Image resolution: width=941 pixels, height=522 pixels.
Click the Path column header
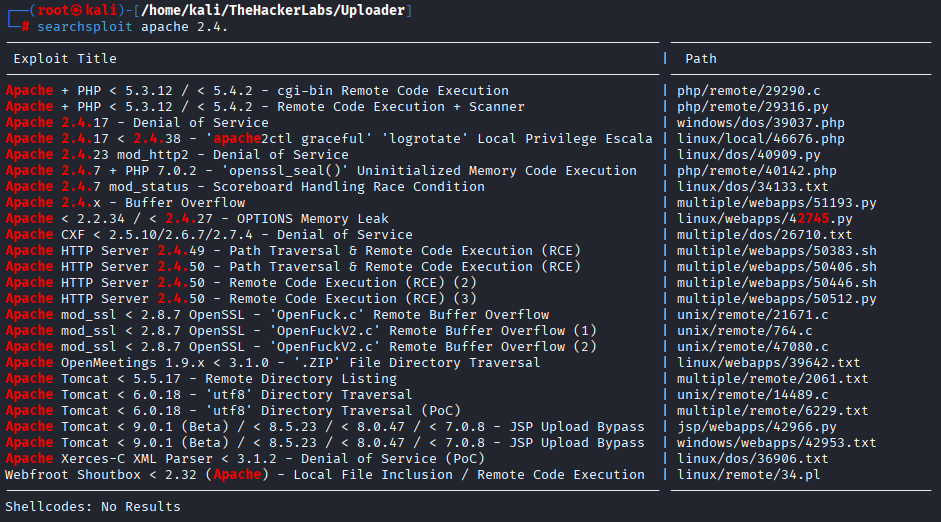tap(700, 59)
